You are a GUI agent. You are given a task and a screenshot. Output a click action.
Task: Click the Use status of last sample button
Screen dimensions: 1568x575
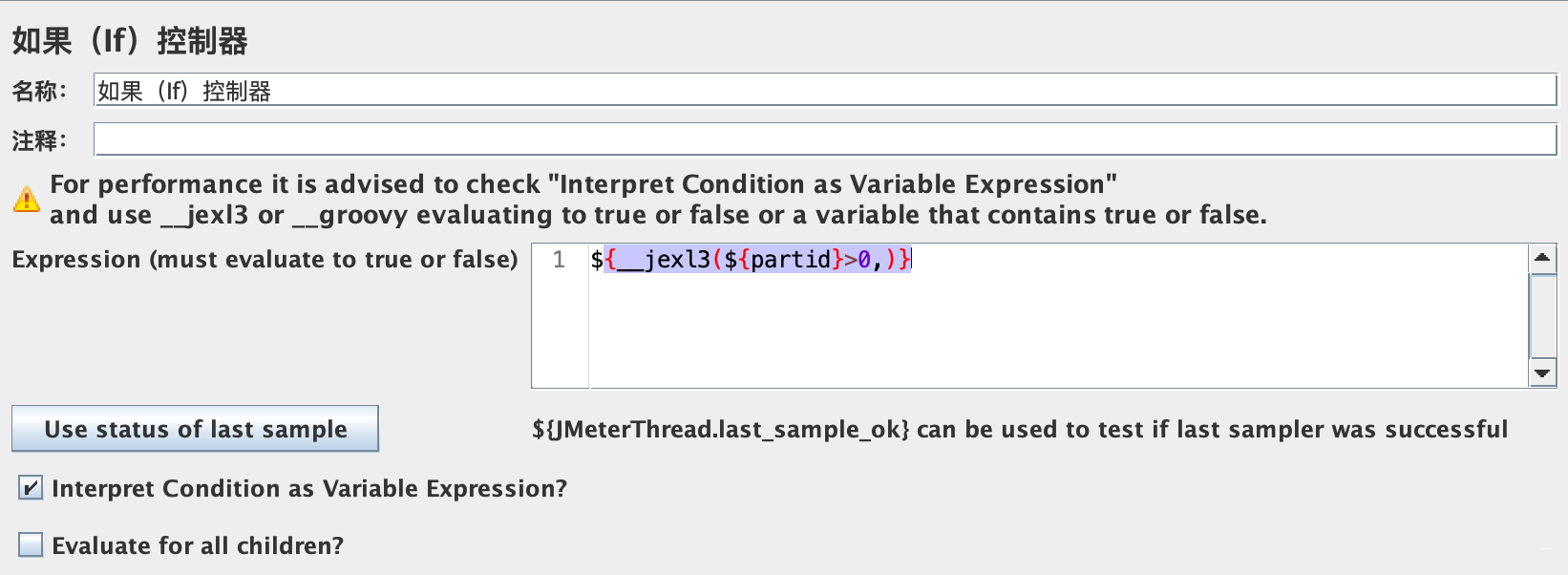click(195, 429)
